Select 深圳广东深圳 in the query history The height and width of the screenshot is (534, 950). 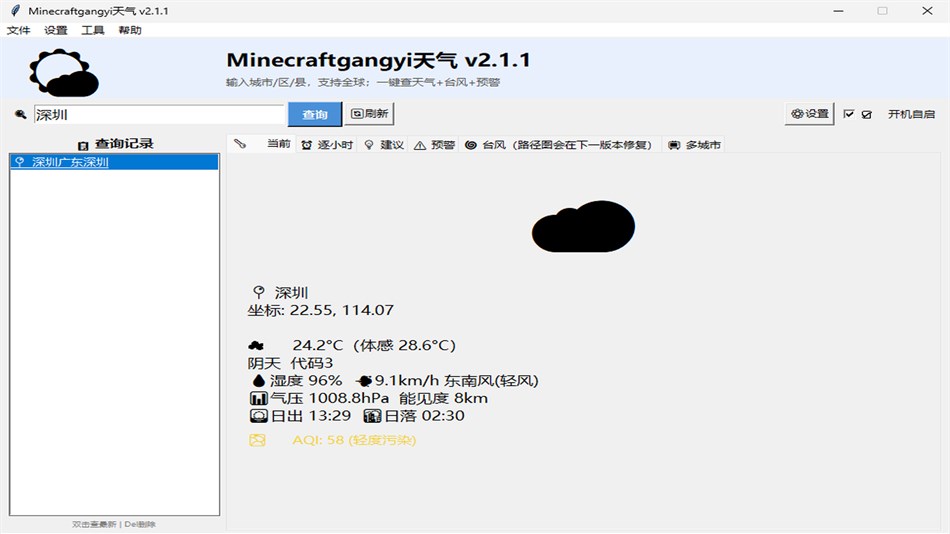(115, 162)
